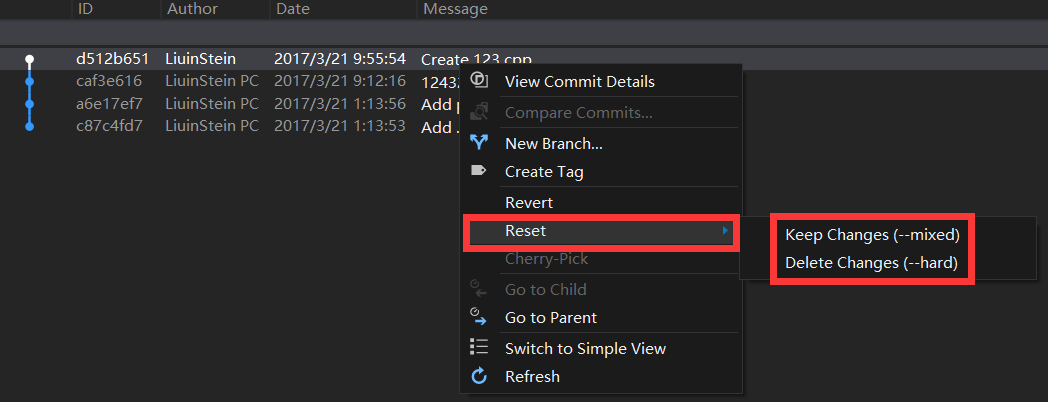Select the graph node for commit c87c4fd7
The width and height of the screenshot is (1048, 402).
tap(30, 126)
